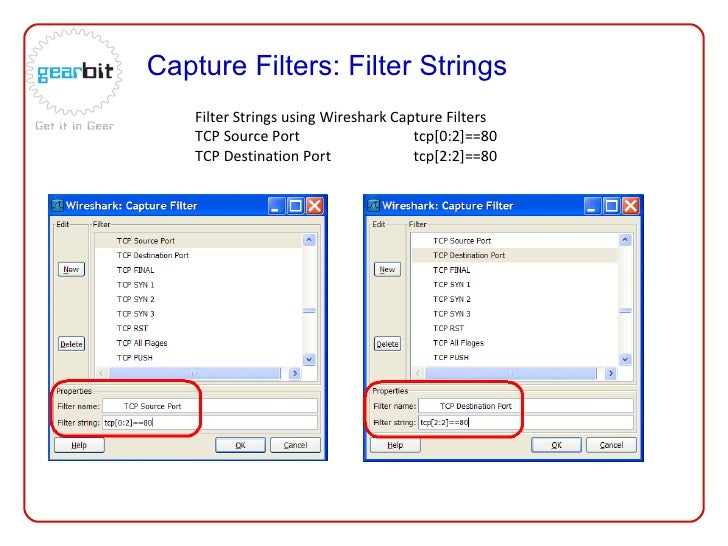Select TCP PUSH in right list

(515, 358)
